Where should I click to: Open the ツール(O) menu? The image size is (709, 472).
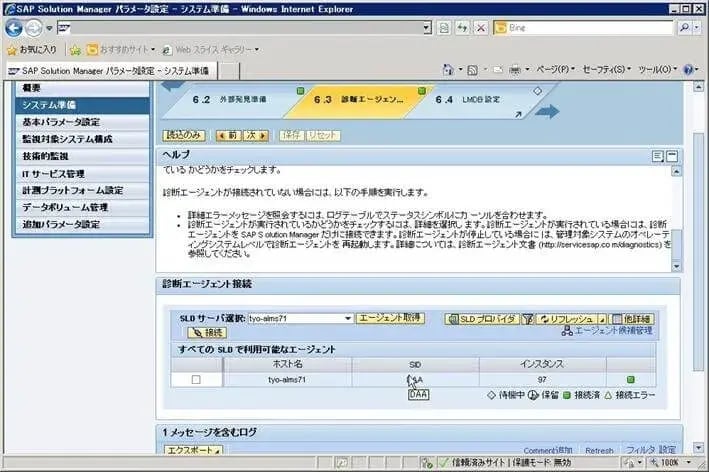click(x=658, y=70)
